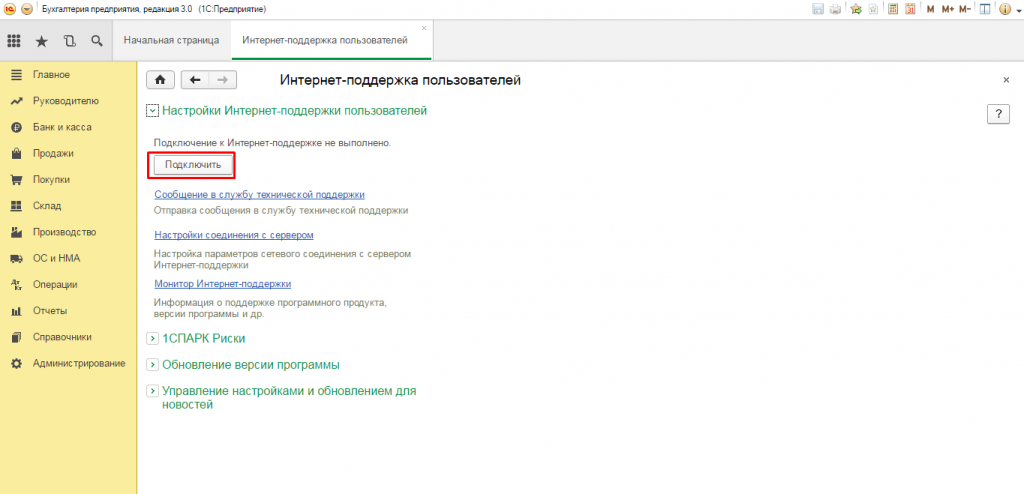Click the M+ memory add button
Viewport: 1024px width, 494px height.
[x=948, y=9]
